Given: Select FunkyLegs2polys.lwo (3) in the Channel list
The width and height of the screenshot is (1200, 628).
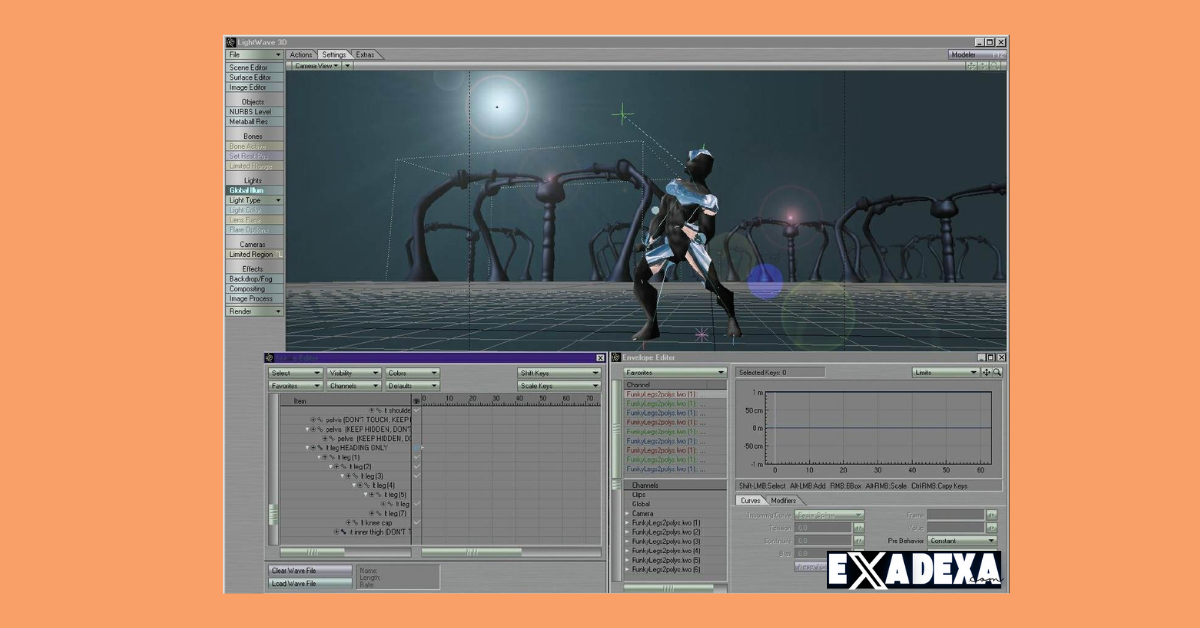Looking at the screenshot, I should [665, 542].
